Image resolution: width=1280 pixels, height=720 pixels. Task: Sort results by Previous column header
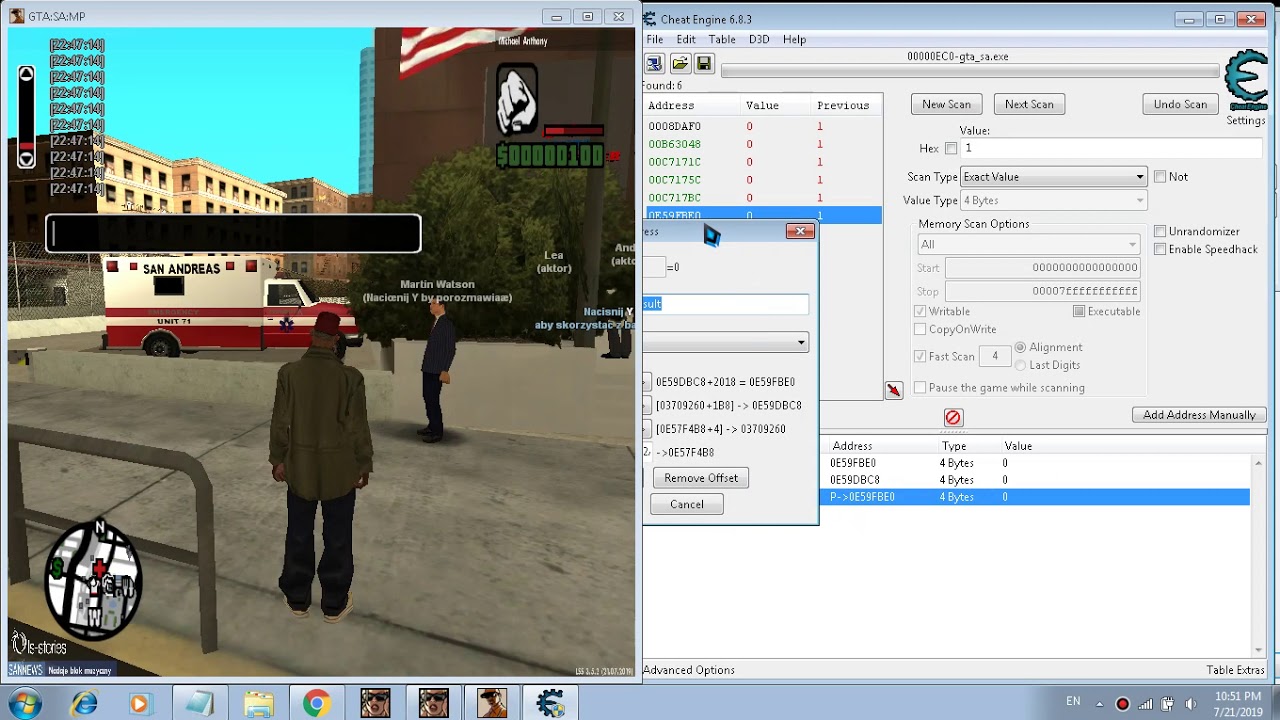[x=844, y=105]
